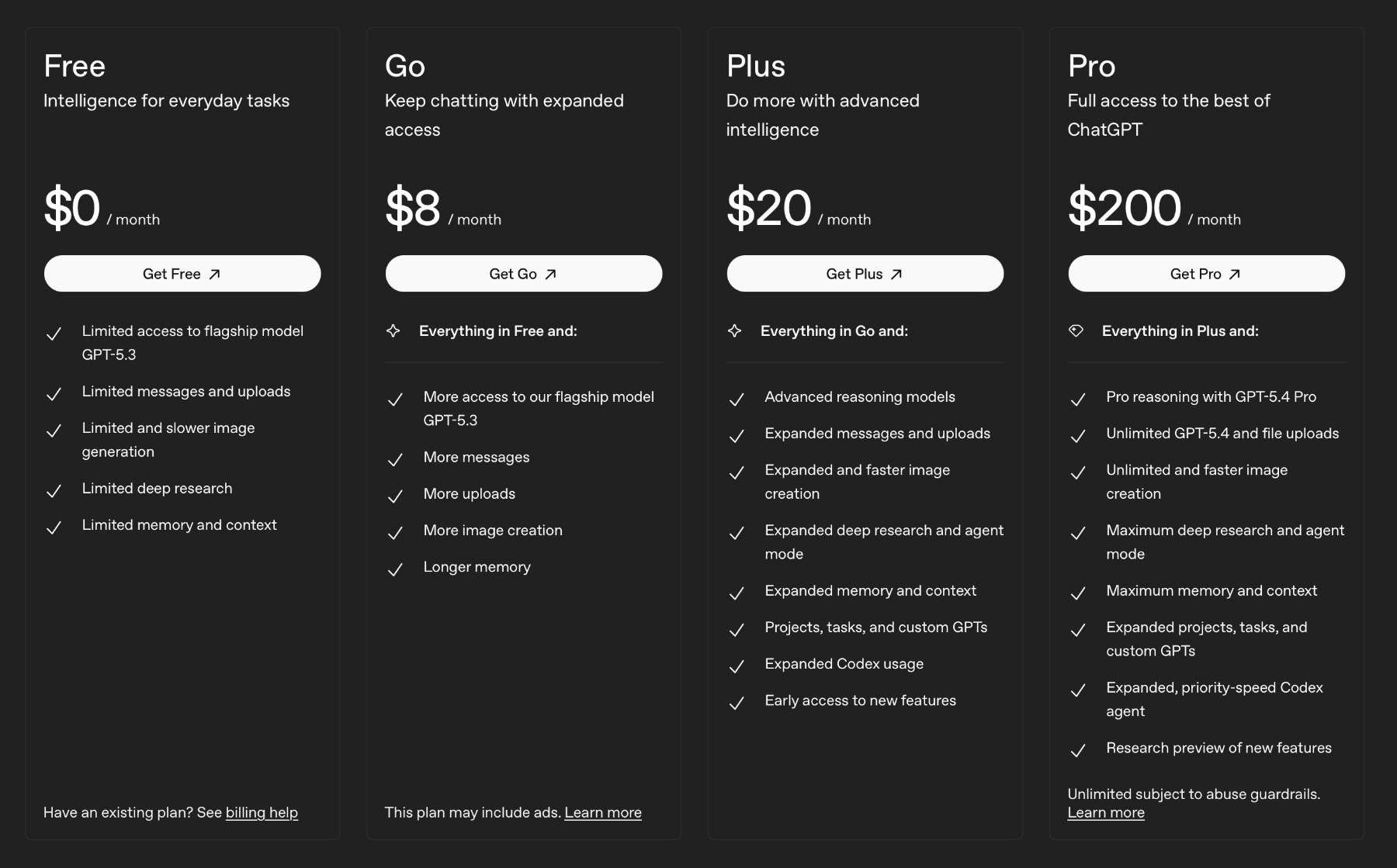This screenshot has width=1397, height=868.
Task: Click checkmark beside Pro reasoning with GPT-5.4 Pro
Action: tap(1078, 399)
